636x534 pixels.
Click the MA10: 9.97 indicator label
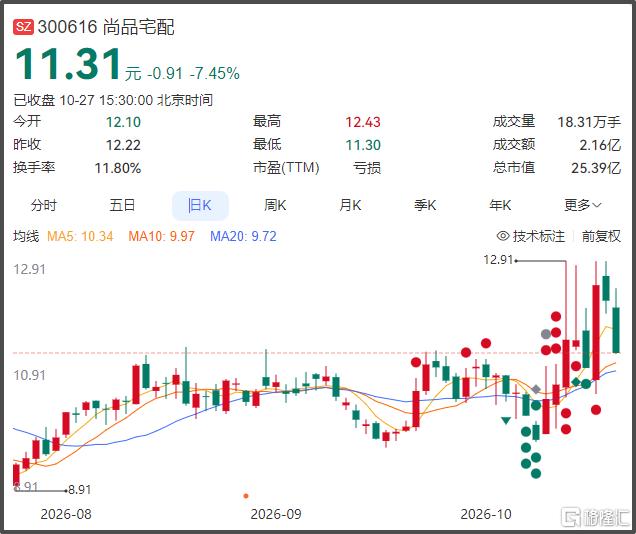click(x=161, y=236)
